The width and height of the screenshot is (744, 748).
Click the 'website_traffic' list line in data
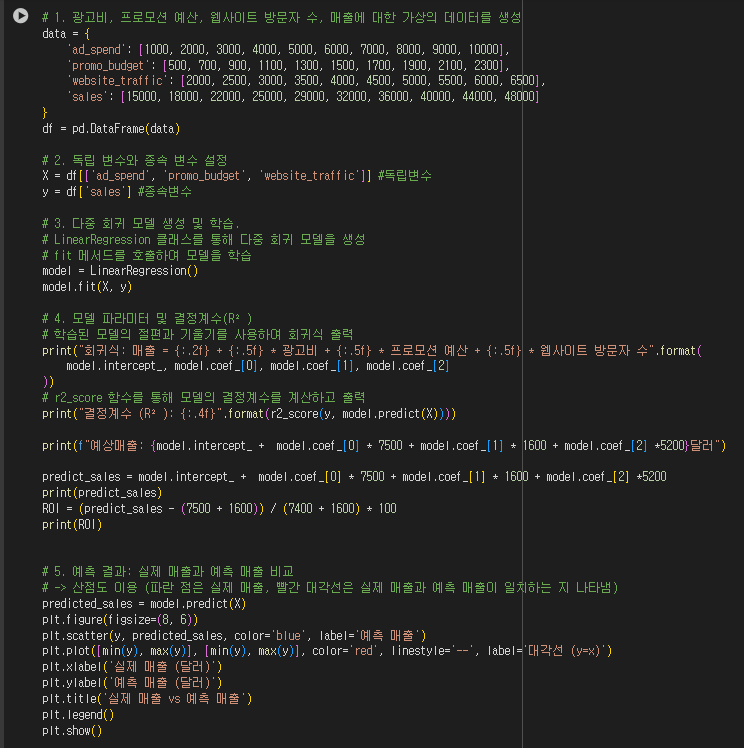[306, 81]
